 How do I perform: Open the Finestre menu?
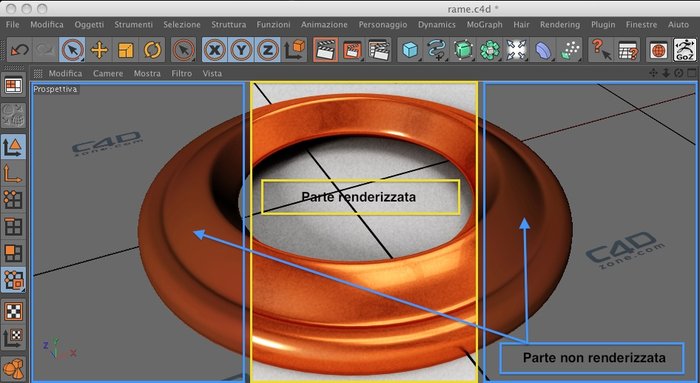(x=642, y=25)
